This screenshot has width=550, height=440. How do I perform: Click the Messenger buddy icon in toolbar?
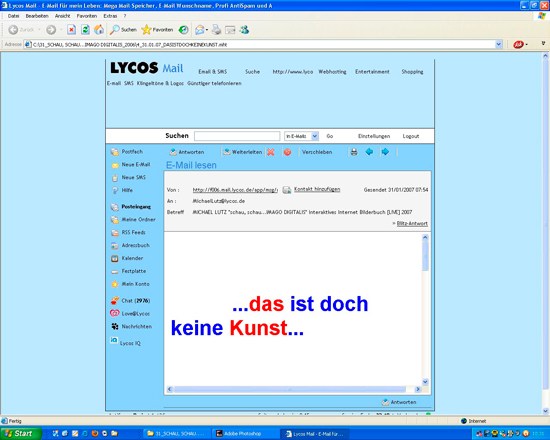244,30
